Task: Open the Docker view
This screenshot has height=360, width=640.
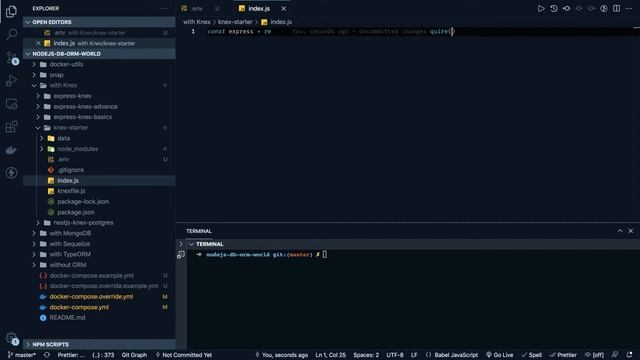Action: coord(11,150)
